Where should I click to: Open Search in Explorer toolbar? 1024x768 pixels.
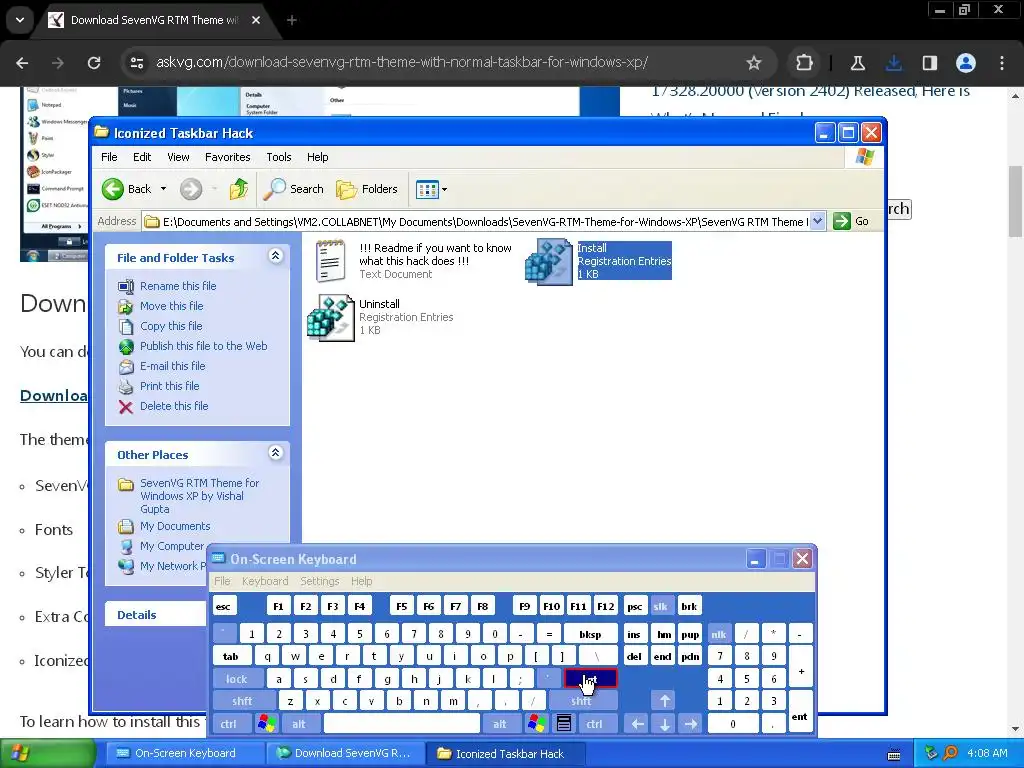293,189
